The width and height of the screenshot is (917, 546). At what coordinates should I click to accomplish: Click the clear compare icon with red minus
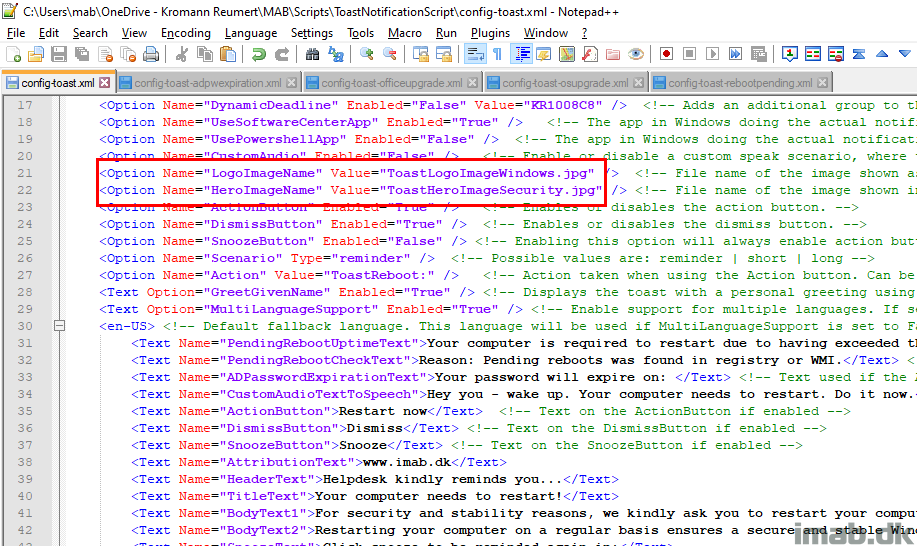pyautogui.click(x=836, y=54)
